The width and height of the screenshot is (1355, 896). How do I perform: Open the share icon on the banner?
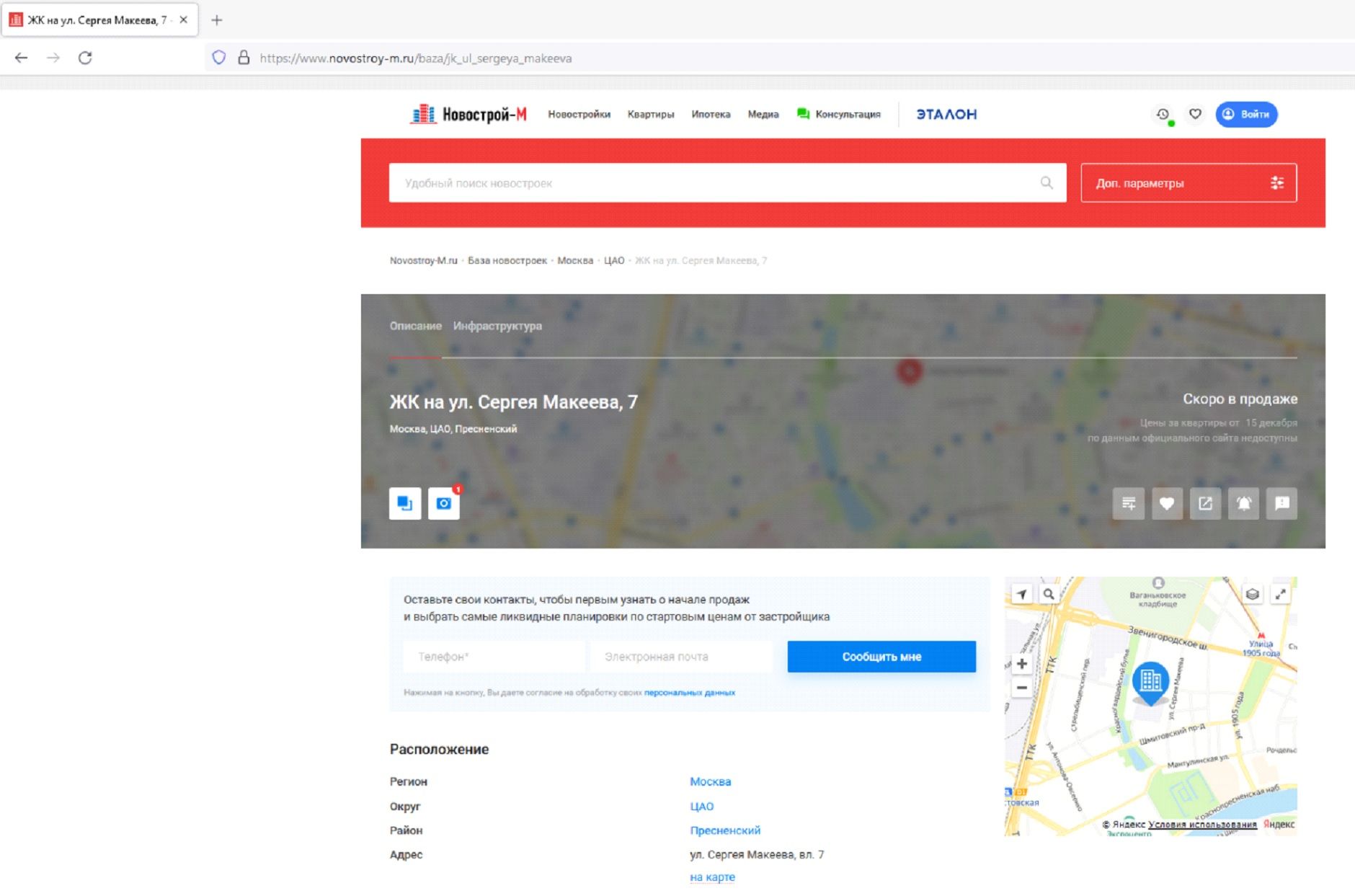coord(1206,504)
